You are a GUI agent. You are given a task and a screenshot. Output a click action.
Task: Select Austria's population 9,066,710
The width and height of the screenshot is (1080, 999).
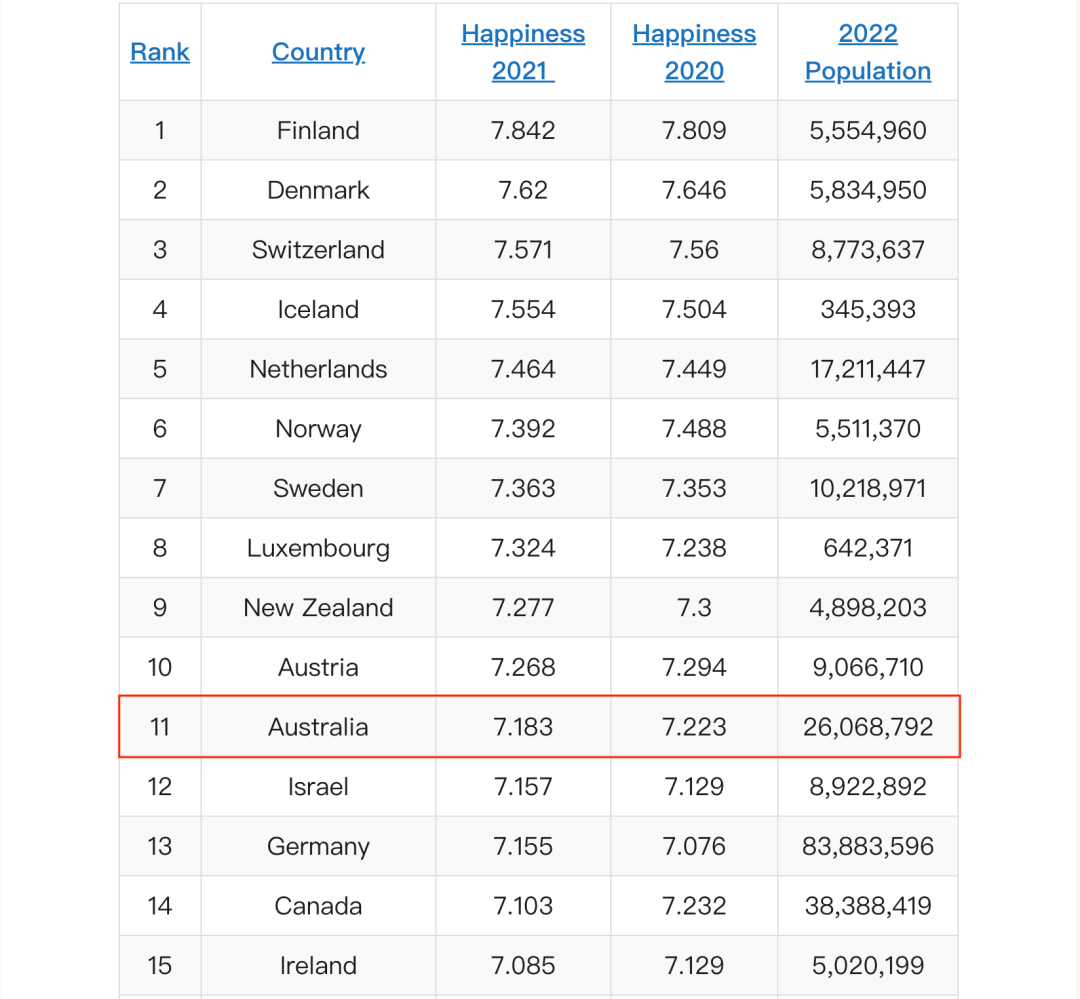[x=868, y=667]
